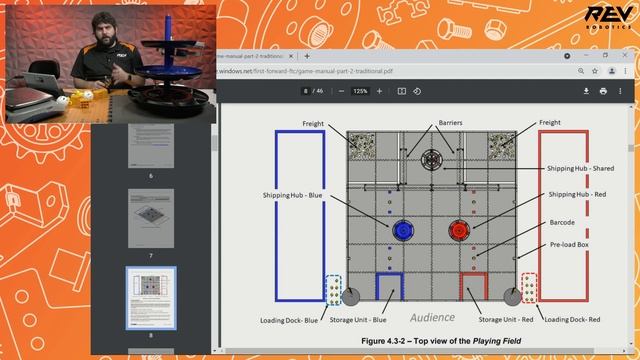Click the 'Storage Unit - Blue' label
Screen dimensions: 640x360
[x=358, y=320]
